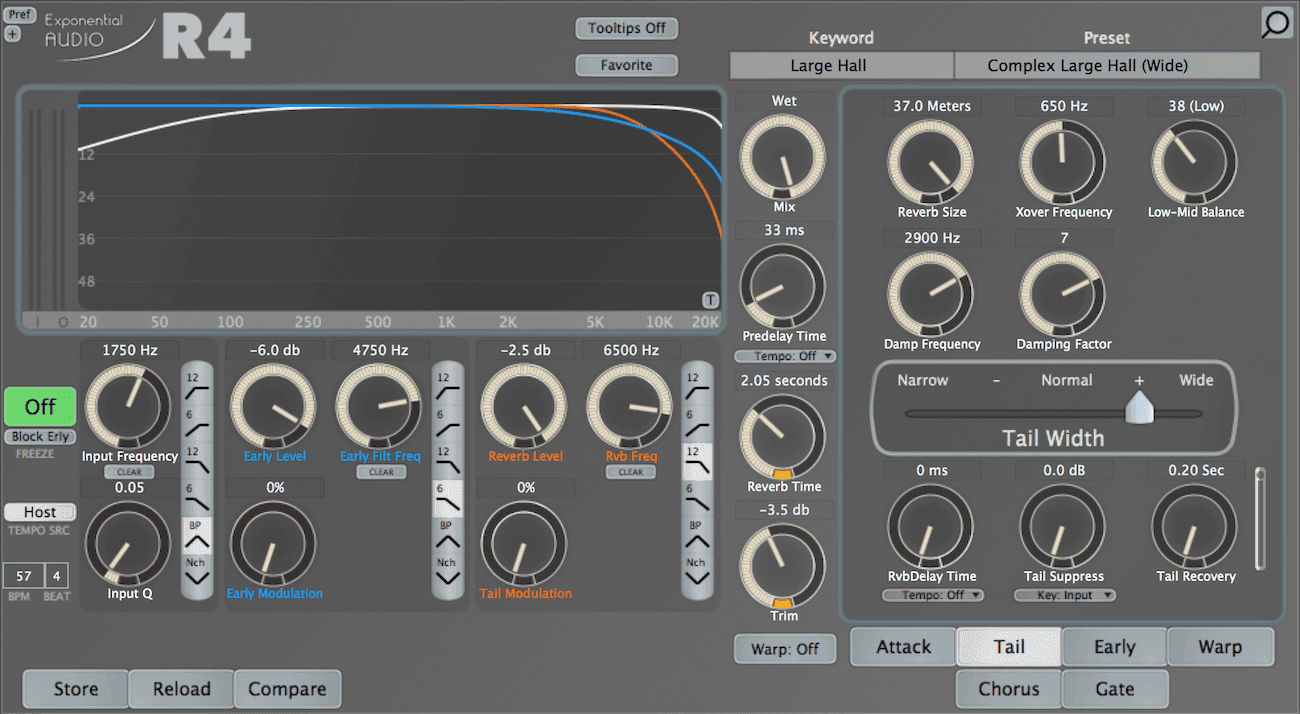The height and width of the screenshot is (714, 1300).
Task: Toggle Block Erly
Action: pos(40,437)
